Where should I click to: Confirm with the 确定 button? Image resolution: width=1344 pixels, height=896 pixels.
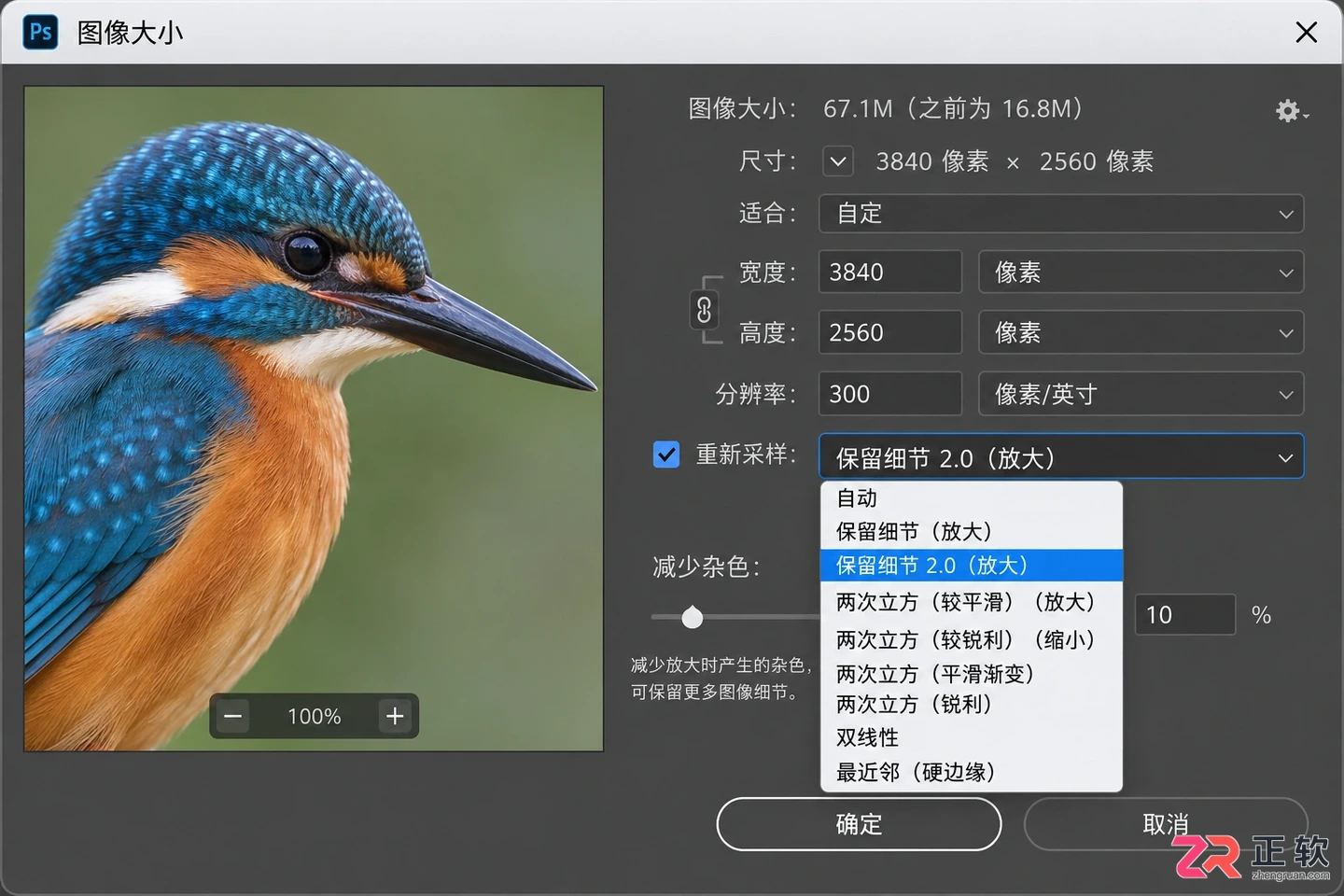(x=859, y=824)
